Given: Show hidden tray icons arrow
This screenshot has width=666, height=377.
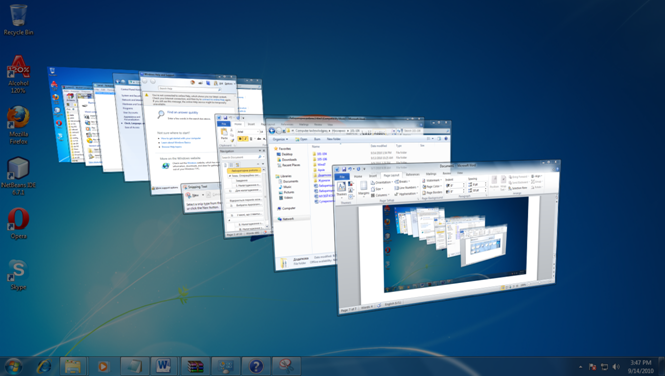Looking at the screenshot, I should tap(580, 367).
